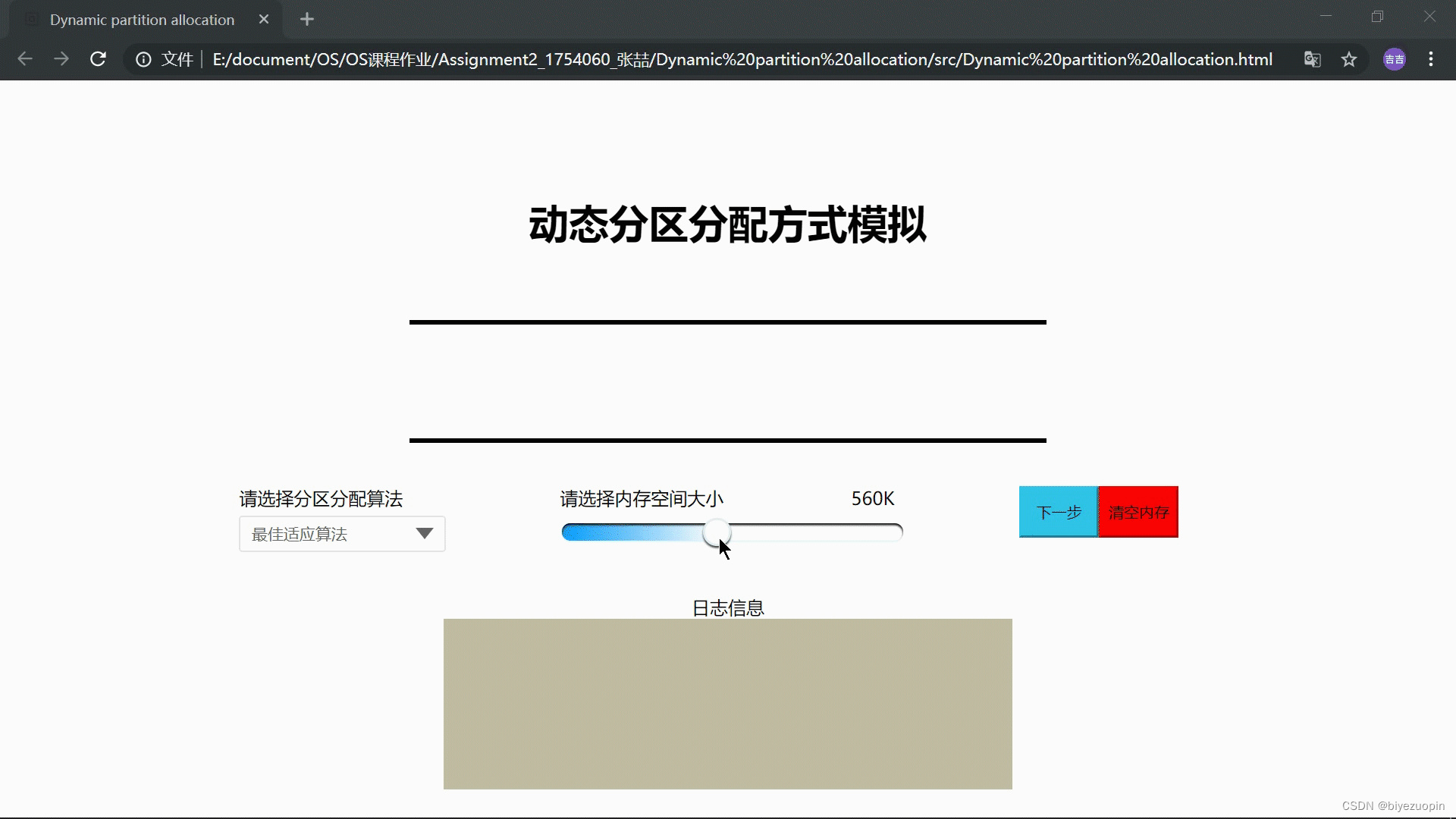1456x819 pixels.
Task: Reload the page with refresh icon
Action: click(98, 59)
